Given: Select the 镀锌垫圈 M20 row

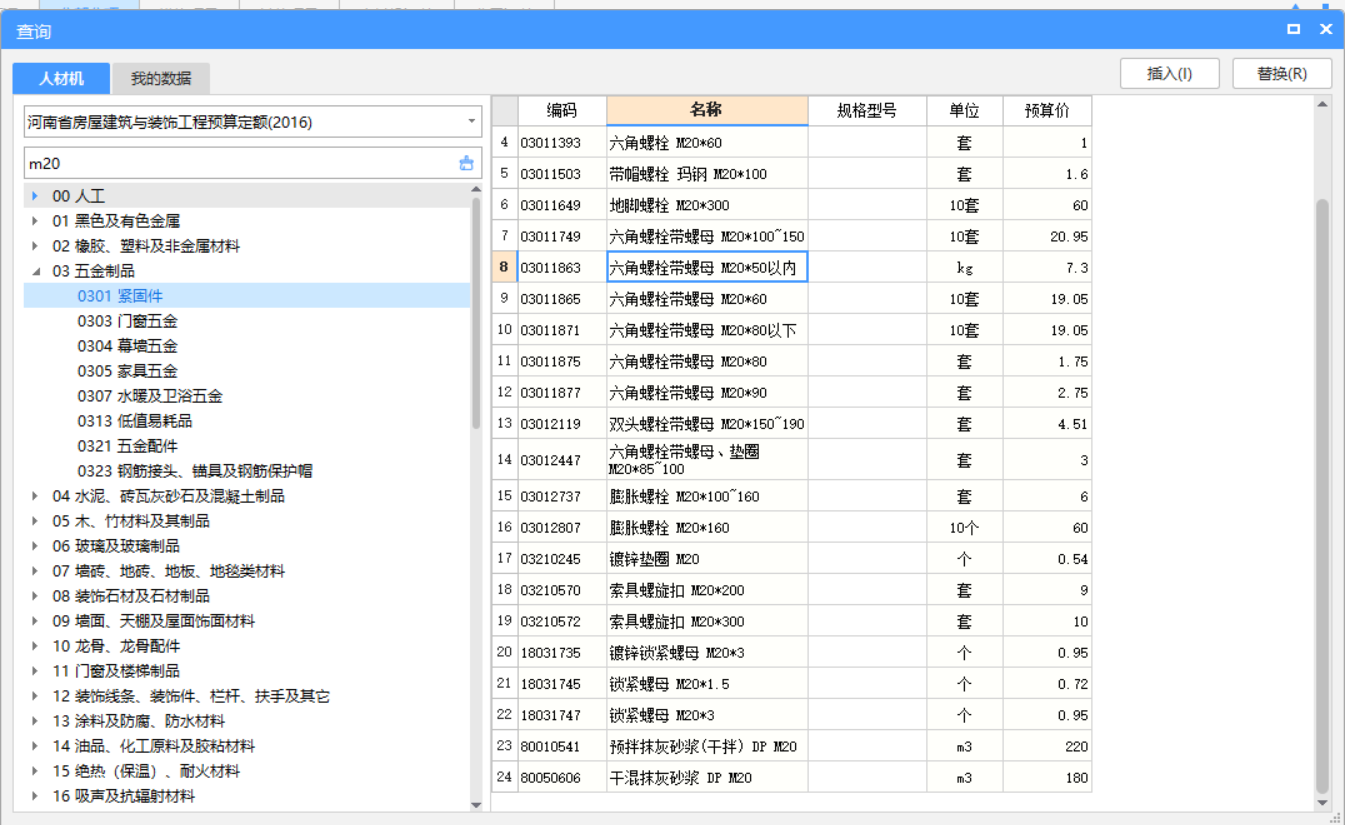Looking at the screenshot, I should pos(791,559).
